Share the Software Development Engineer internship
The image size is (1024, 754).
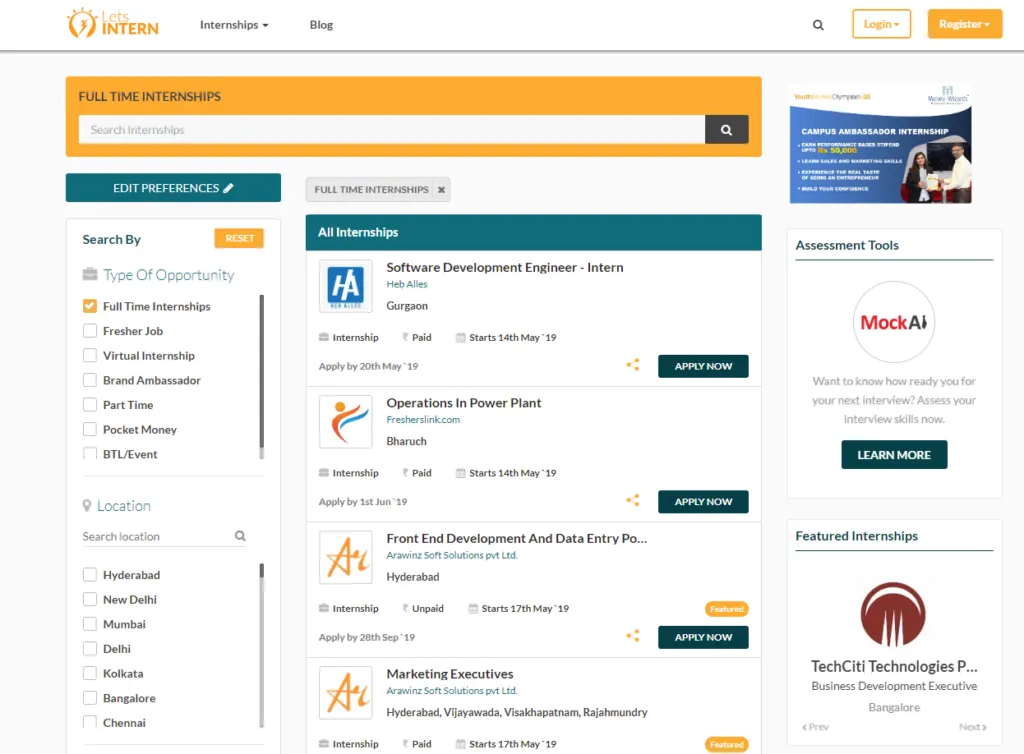(x=633, y=365)
